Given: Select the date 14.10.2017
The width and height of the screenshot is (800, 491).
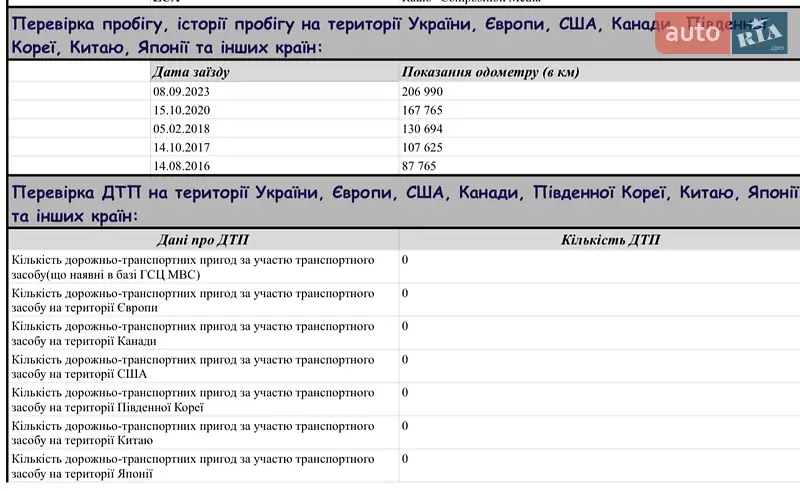Looking at the screenshot, I should tap(181, 148).
